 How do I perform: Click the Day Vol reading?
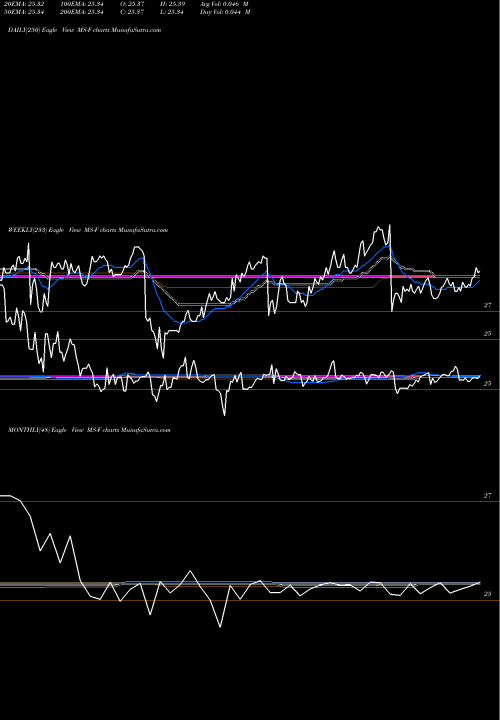[x=225, y=12]
